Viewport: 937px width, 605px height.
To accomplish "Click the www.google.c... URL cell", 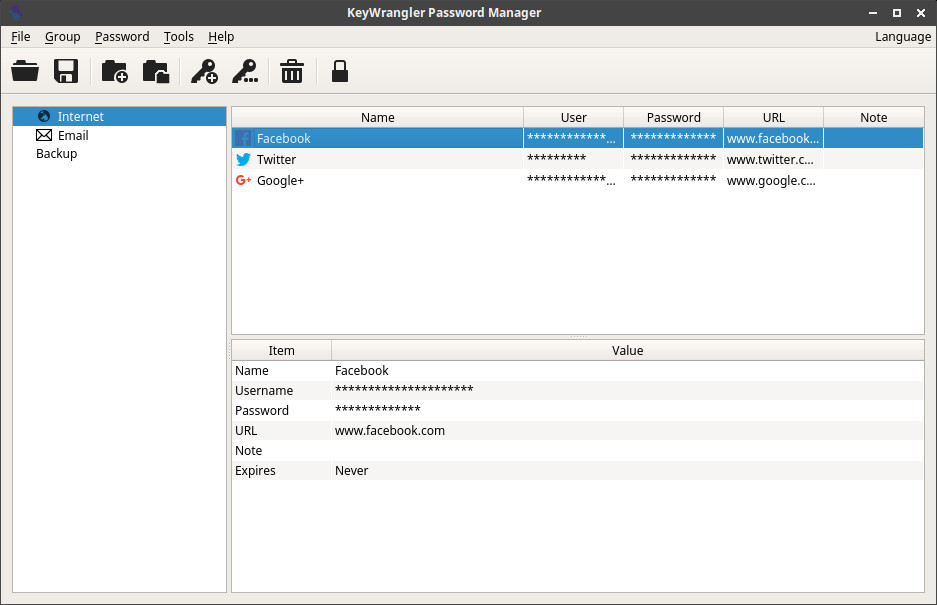I will pos(773,181).
